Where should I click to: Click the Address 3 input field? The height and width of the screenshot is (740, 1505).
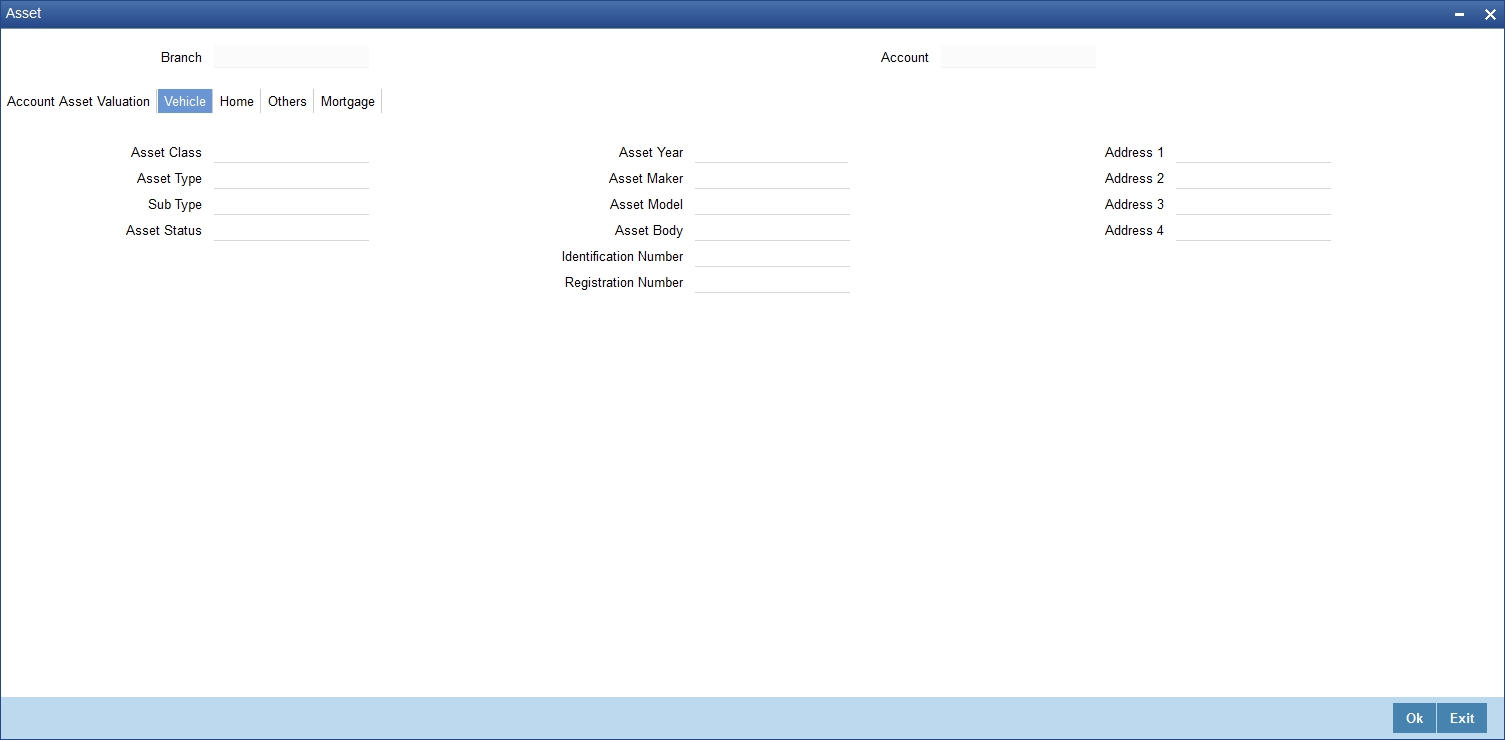tap(1253, 204)
